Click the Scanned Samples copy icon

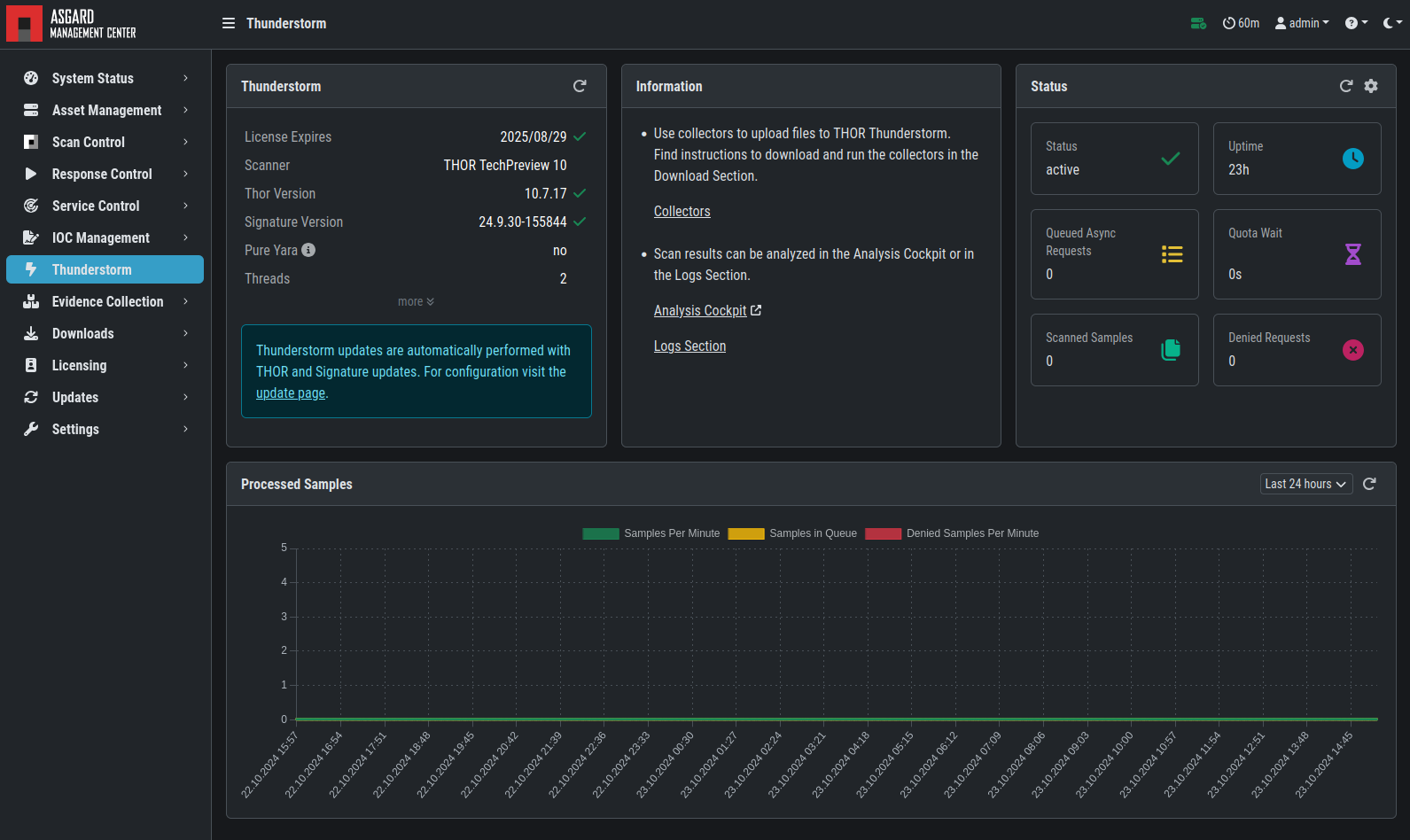click(x=1171, y=350)
